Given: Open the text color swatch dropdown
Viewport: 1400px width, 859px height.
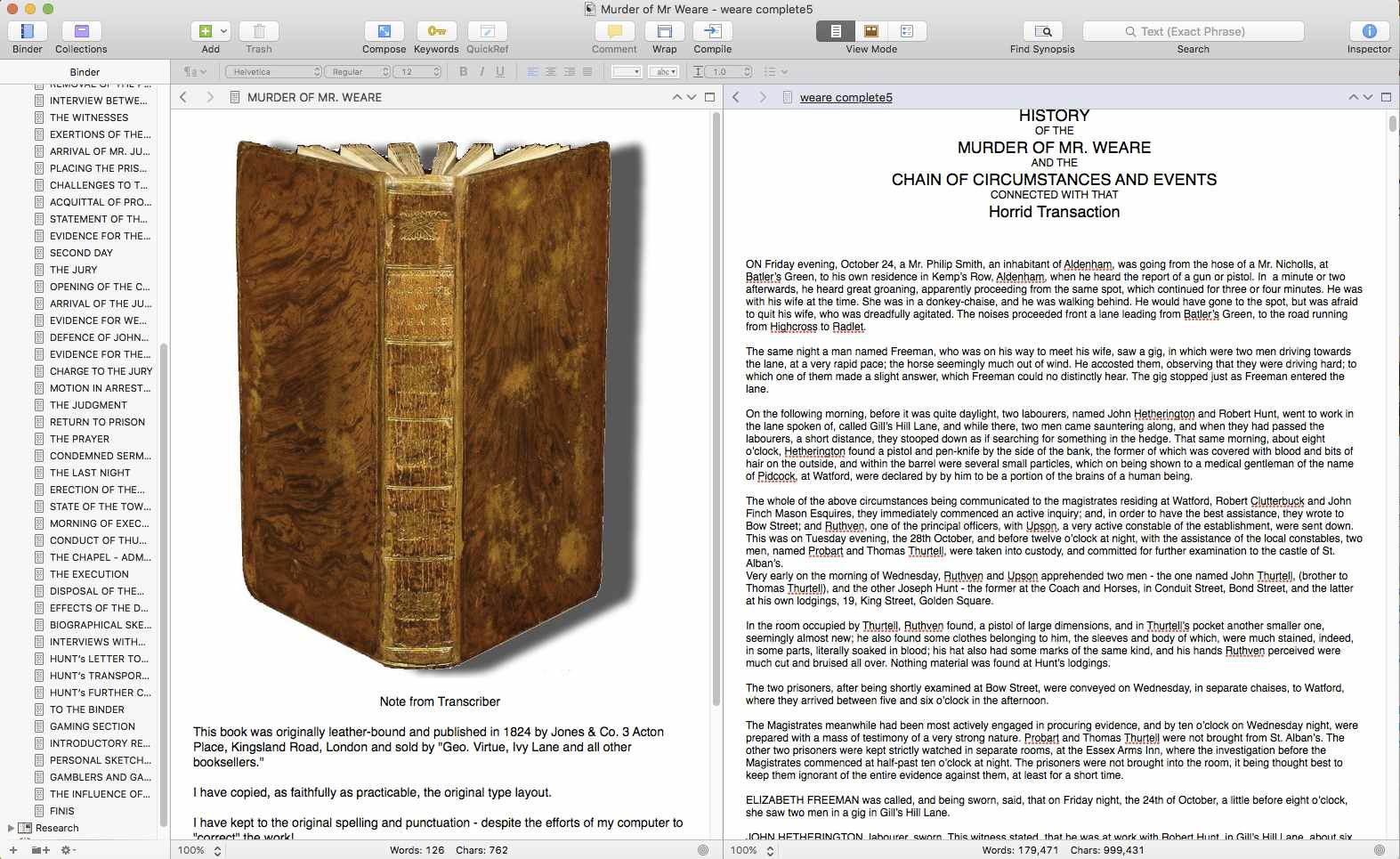Looking at the screenshot, I should 627,72.
